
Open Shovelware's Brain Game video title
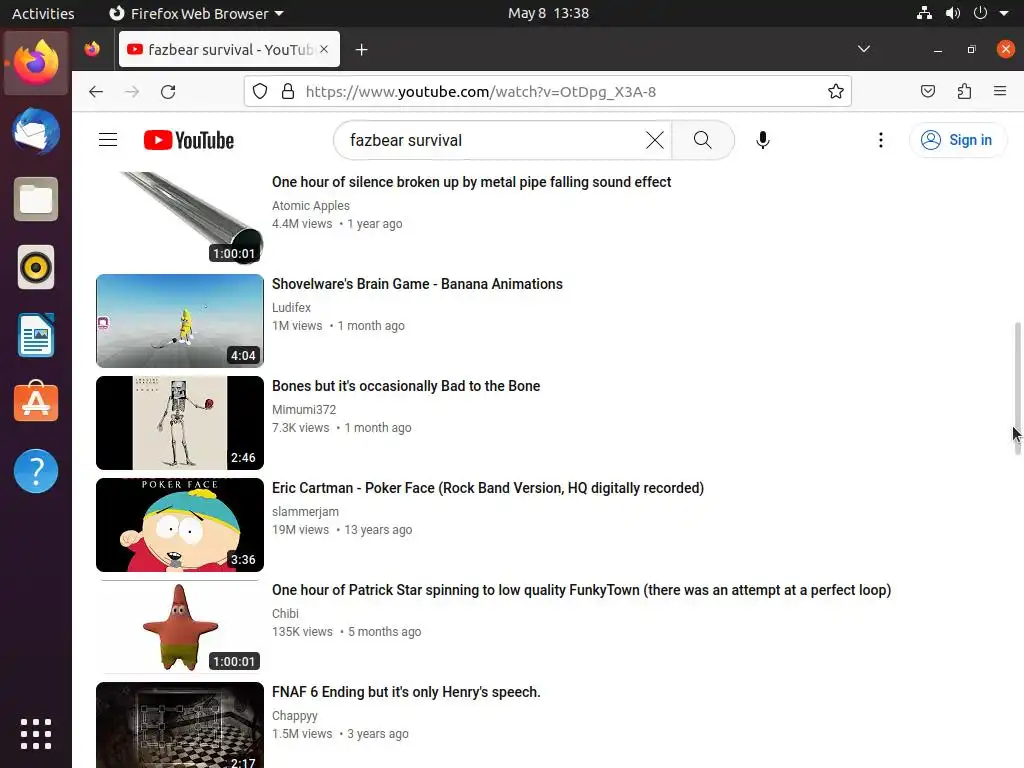coord(417,284)
